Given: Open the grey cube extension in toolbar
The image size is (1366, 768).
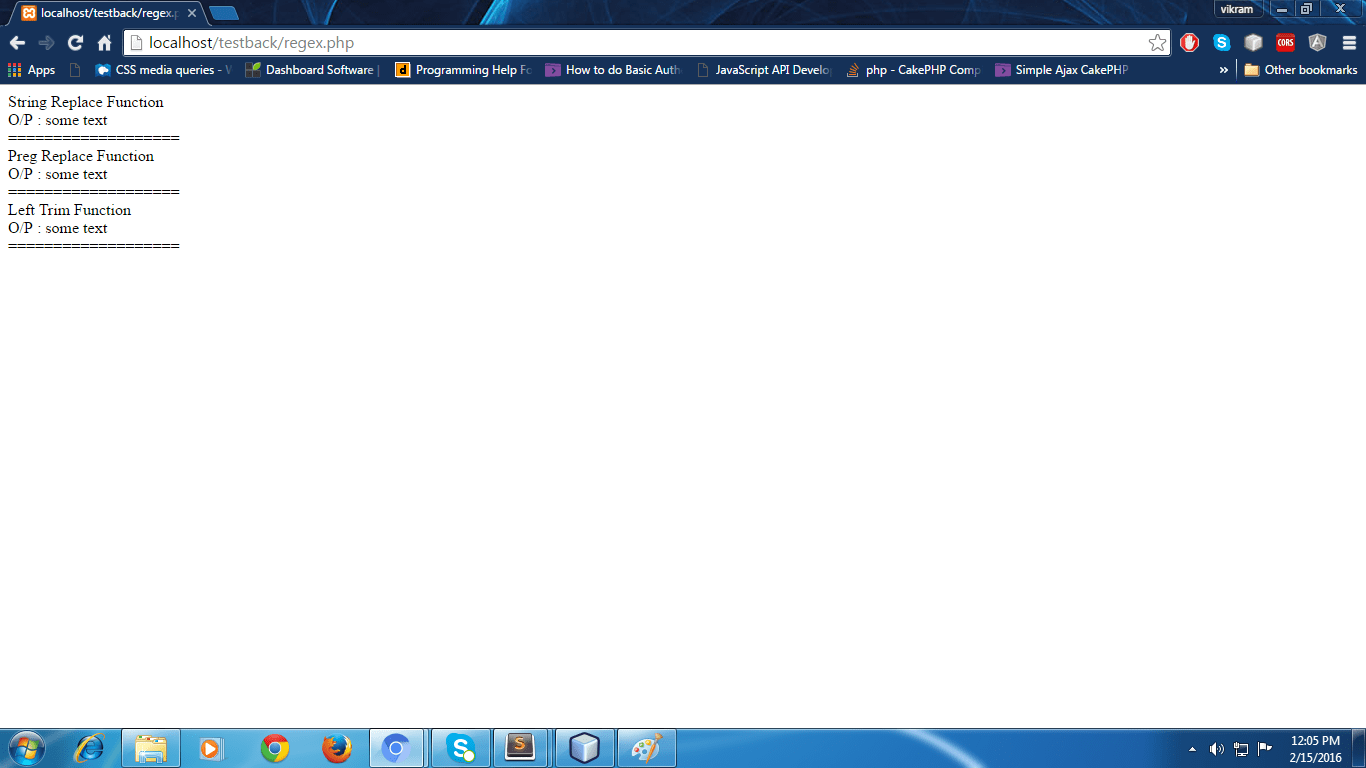Looking at the screenshot, I should [1253, 43].
